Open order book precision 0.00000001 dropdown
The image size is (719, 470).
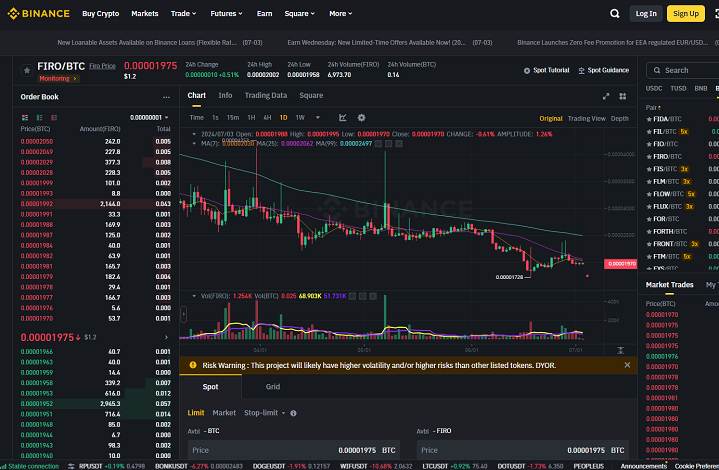(149, 118)
